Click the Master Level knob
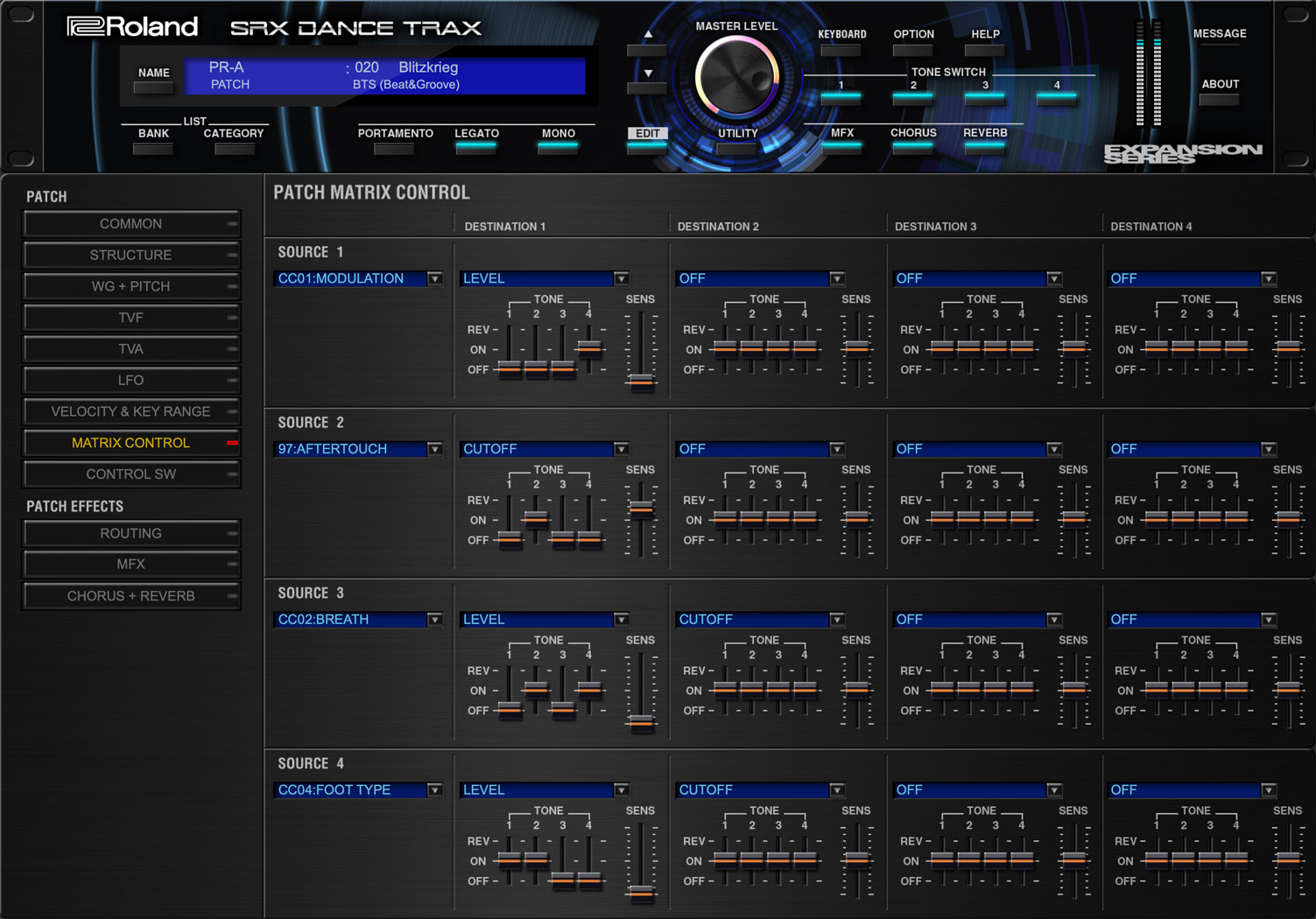The image size is (1316, 919). tap(736, 78)
